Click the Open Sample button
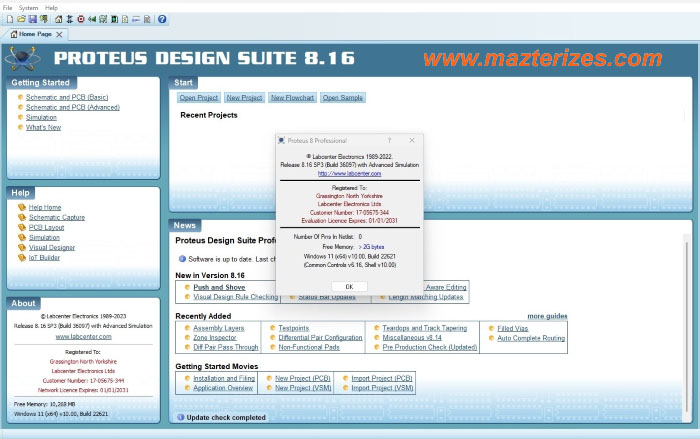700x439 pixels. click(343, 97)
